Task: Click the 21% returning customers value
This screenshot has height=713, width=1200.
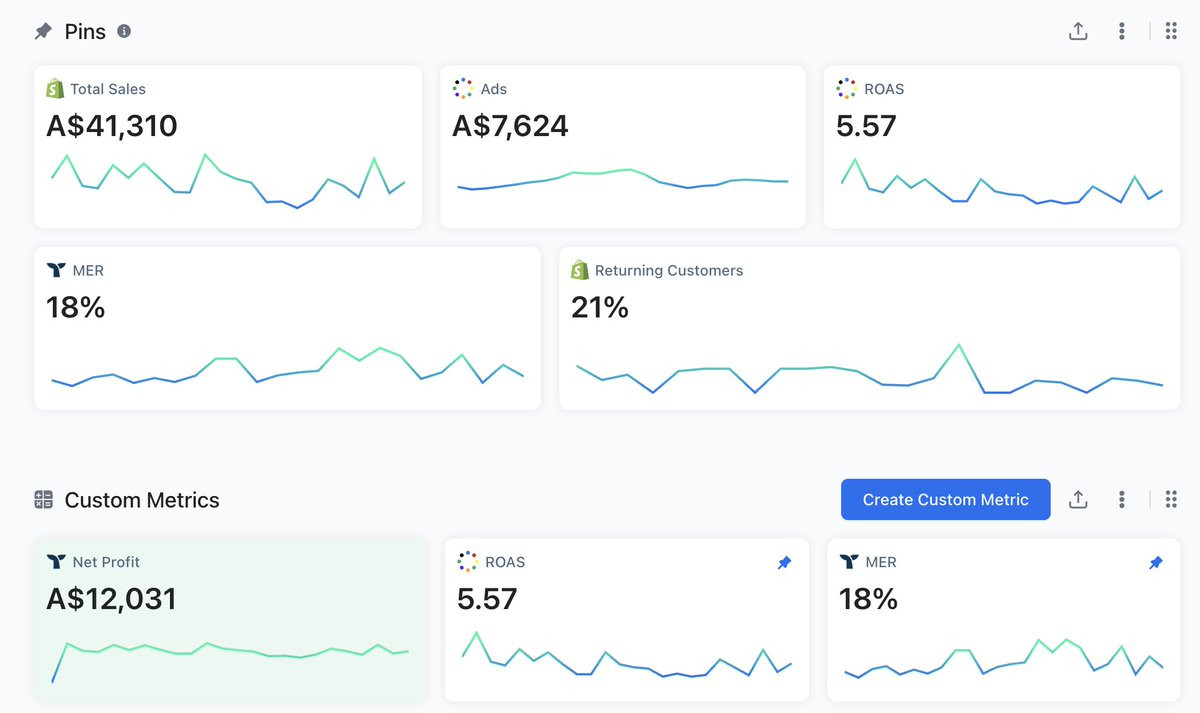Action: click(x=600, y=307)
